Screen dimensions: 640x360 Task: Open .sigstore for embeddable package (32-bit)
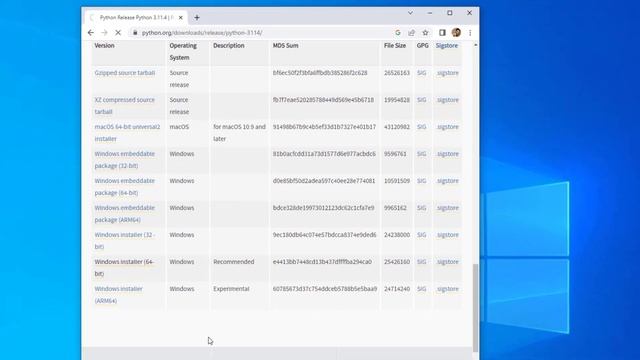coord(447,154)
